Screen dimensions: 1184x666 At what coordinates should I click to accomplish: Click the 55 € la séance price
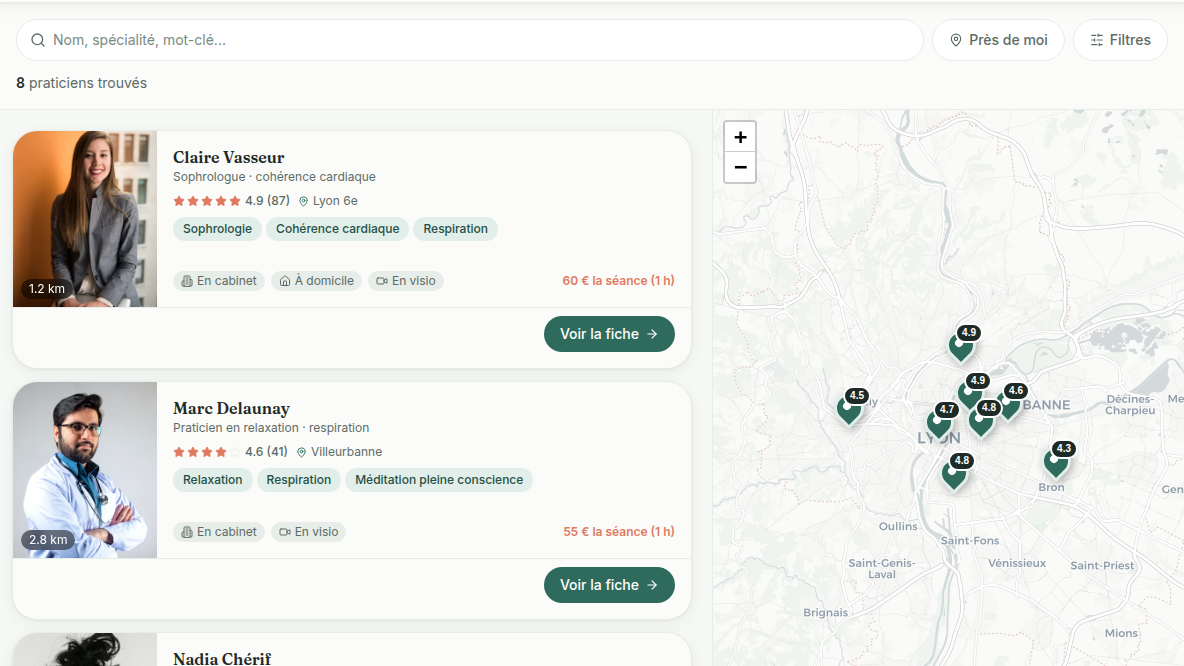click(x=619, y=532)
